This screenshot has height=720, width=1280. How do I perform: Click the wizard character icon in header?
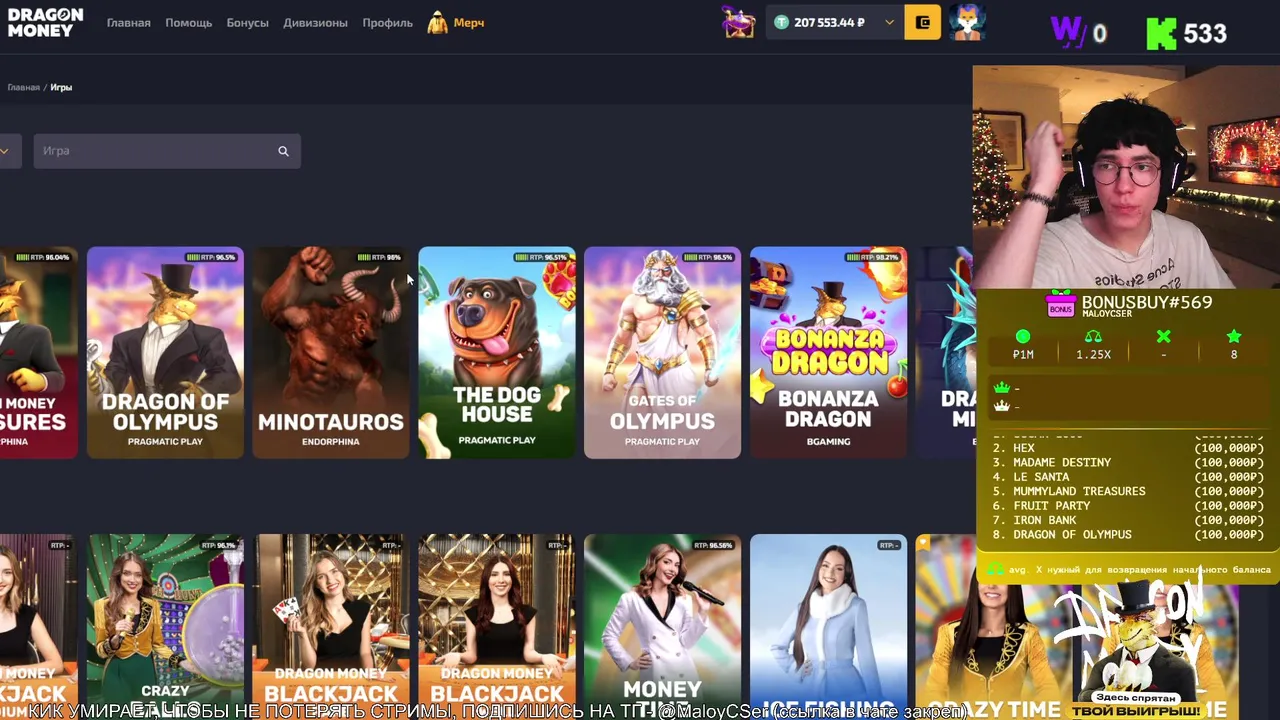click(739, 22)
